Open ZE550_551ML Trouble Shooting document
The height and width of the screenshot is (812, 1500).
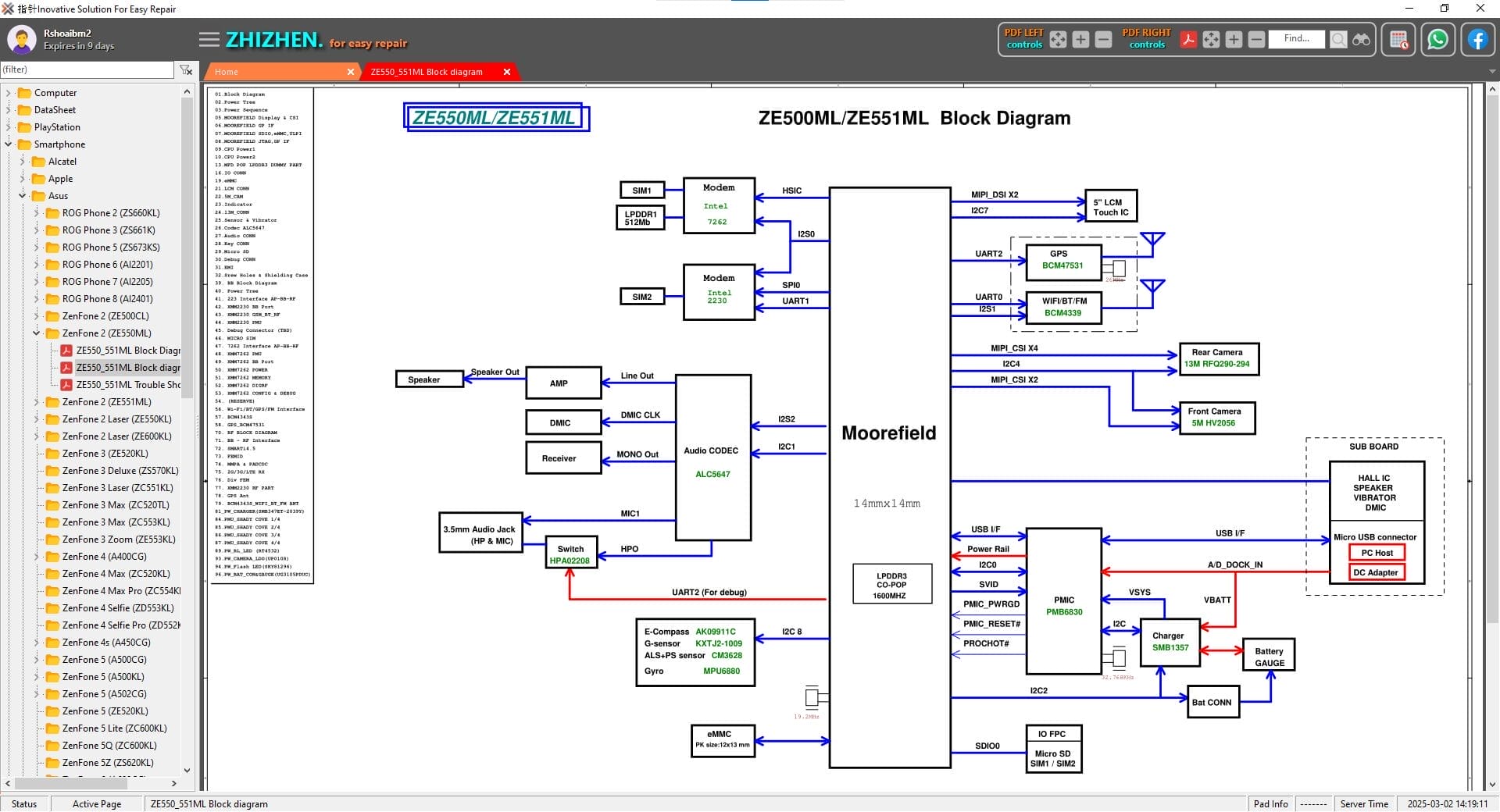click(127, 384)
